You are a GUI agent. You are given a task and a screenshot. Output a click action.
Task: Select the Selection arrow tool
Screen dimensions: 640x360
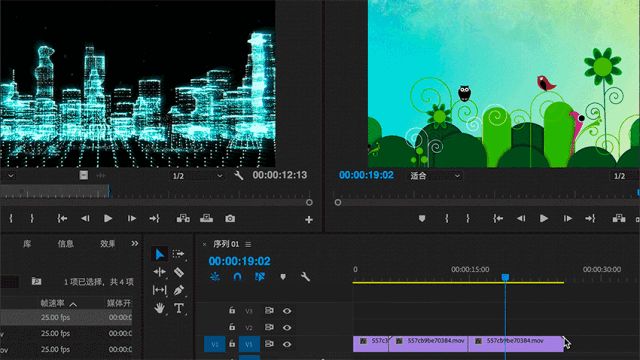point(160,254)
